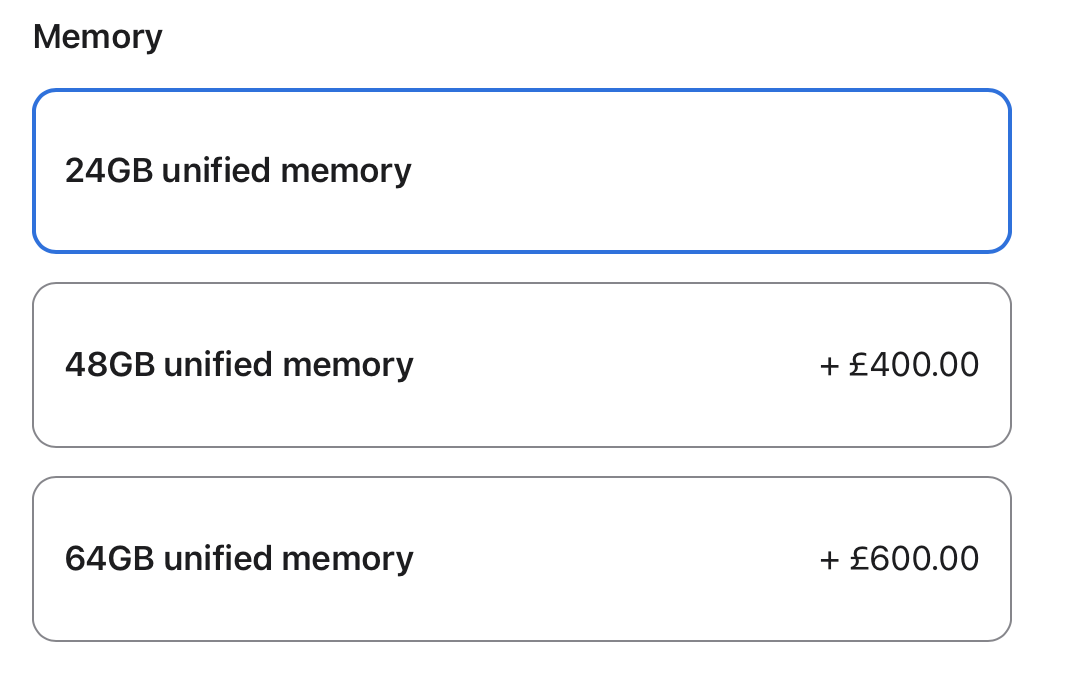Click the + £400.00 price label

899,365
